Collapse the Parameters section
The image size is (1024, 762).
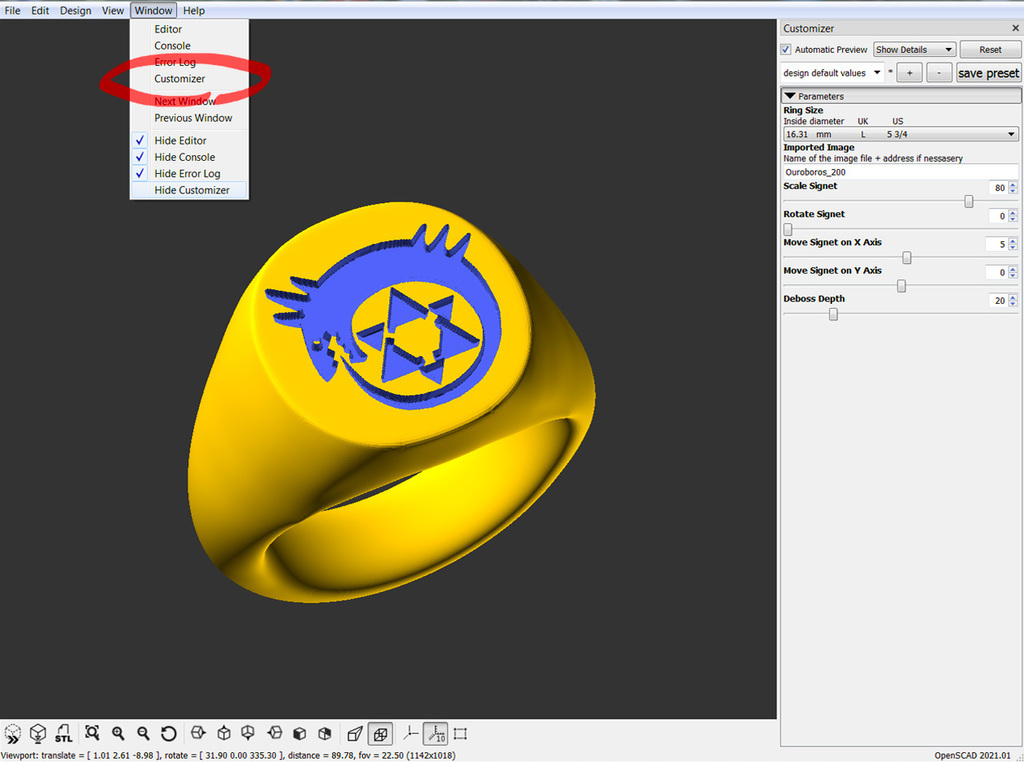(x=793, y=95)
